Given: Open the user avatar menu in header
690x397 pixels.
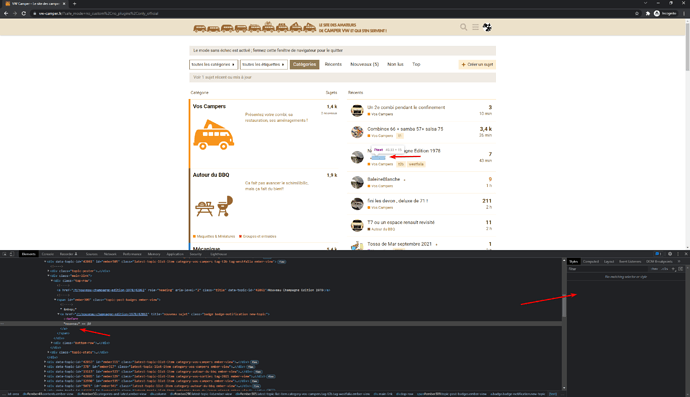Looking at the screenshot, I should click(x=487, y=27).
